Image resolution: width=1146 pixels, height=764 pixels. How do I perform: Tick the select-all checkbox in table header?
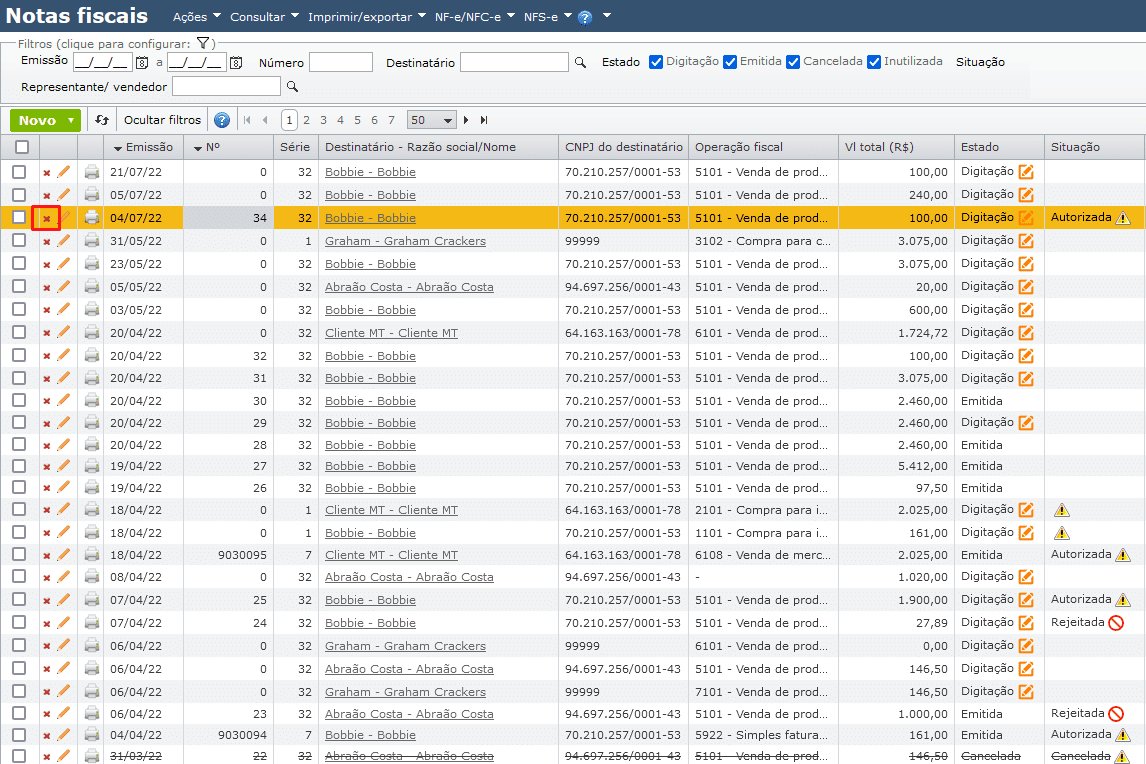(x=21, y=147)
